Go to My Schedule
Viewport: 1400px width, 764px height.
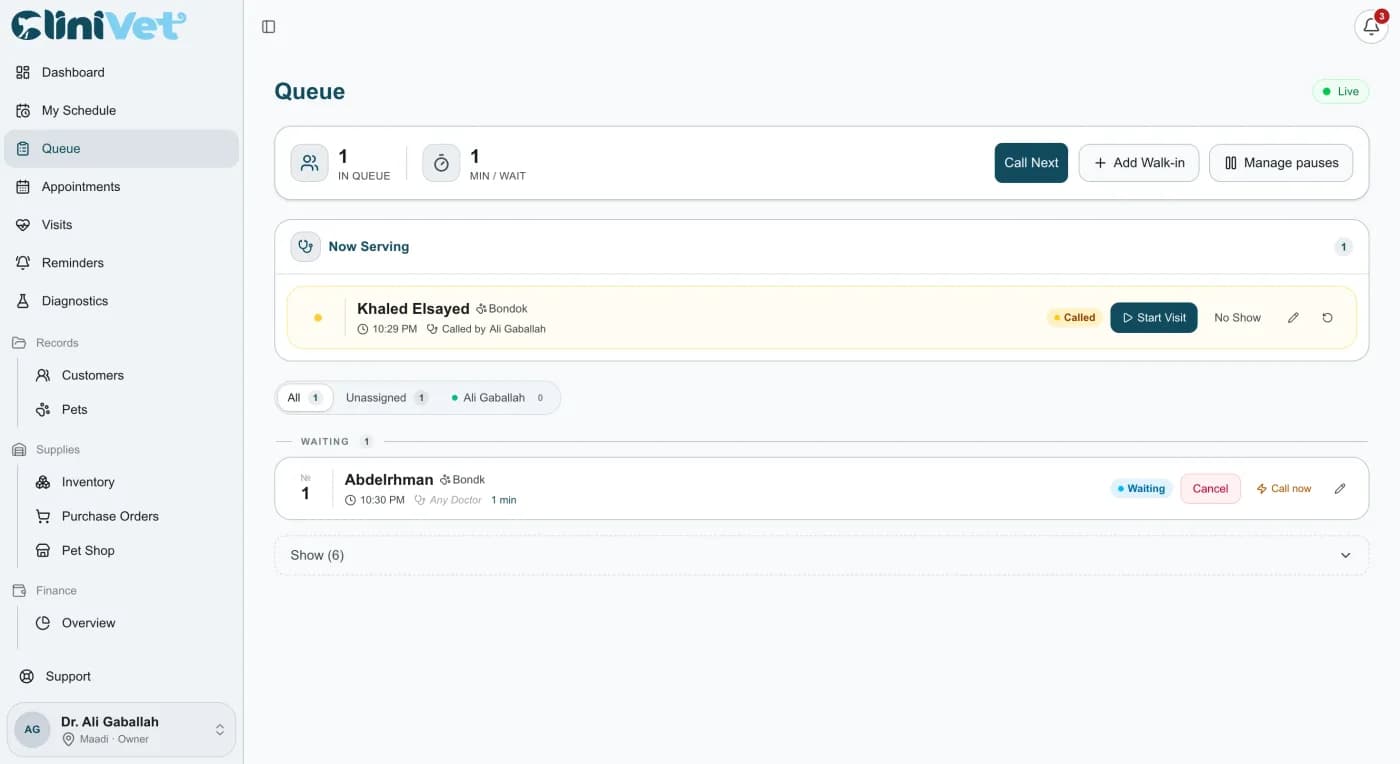pyautogui.click(x=121, y=111)
